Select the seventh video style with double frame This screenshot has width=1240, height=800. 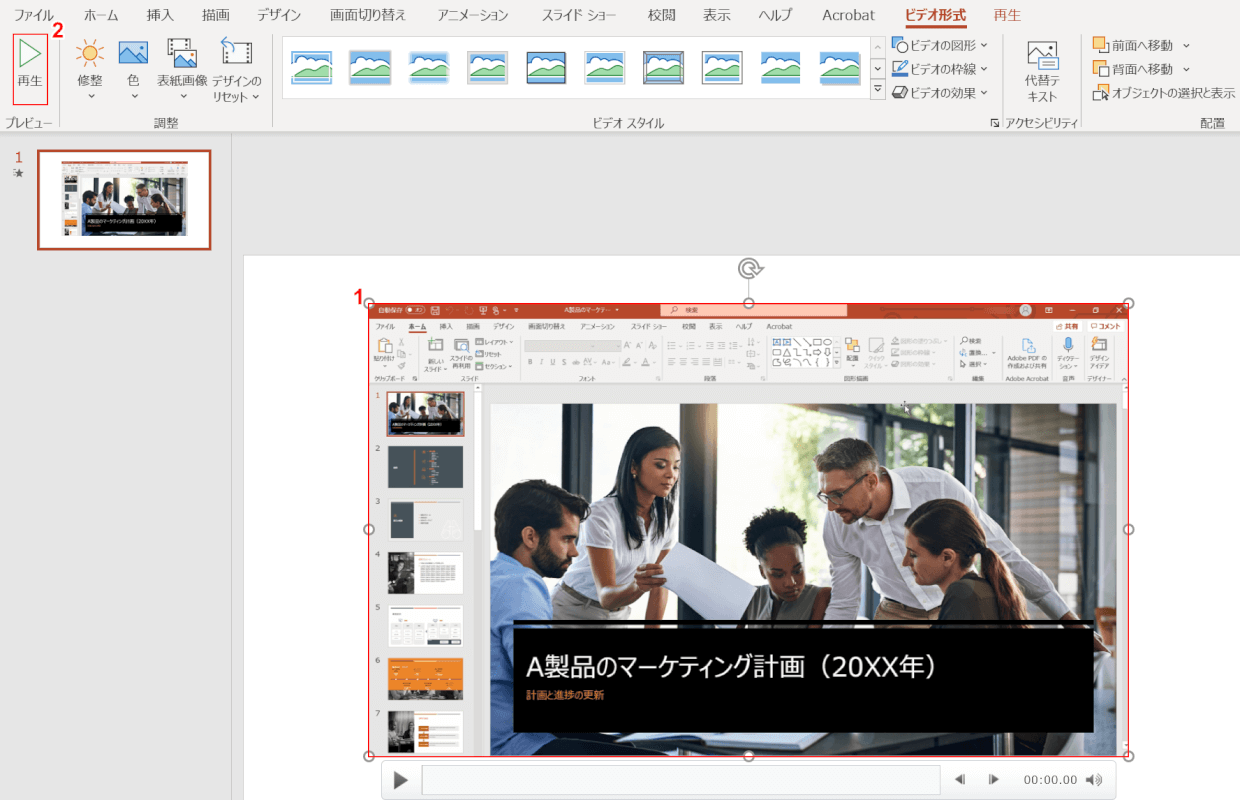click(663, 68)
